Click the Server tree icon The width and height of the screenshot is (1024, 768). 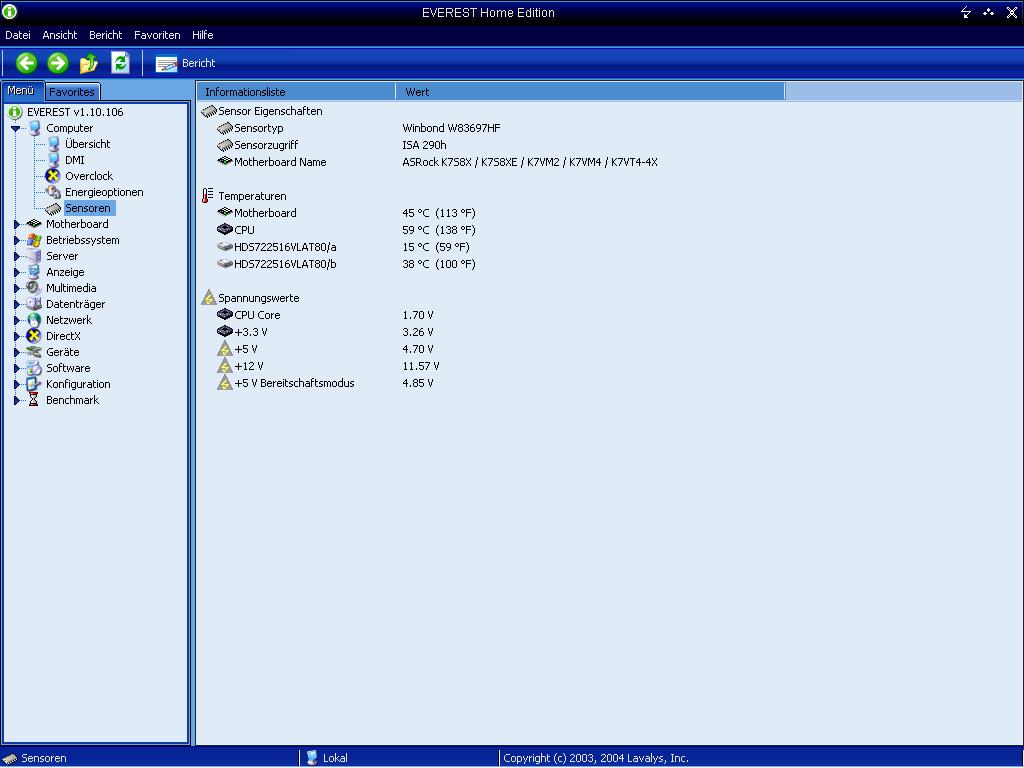(x=34, y=256)
